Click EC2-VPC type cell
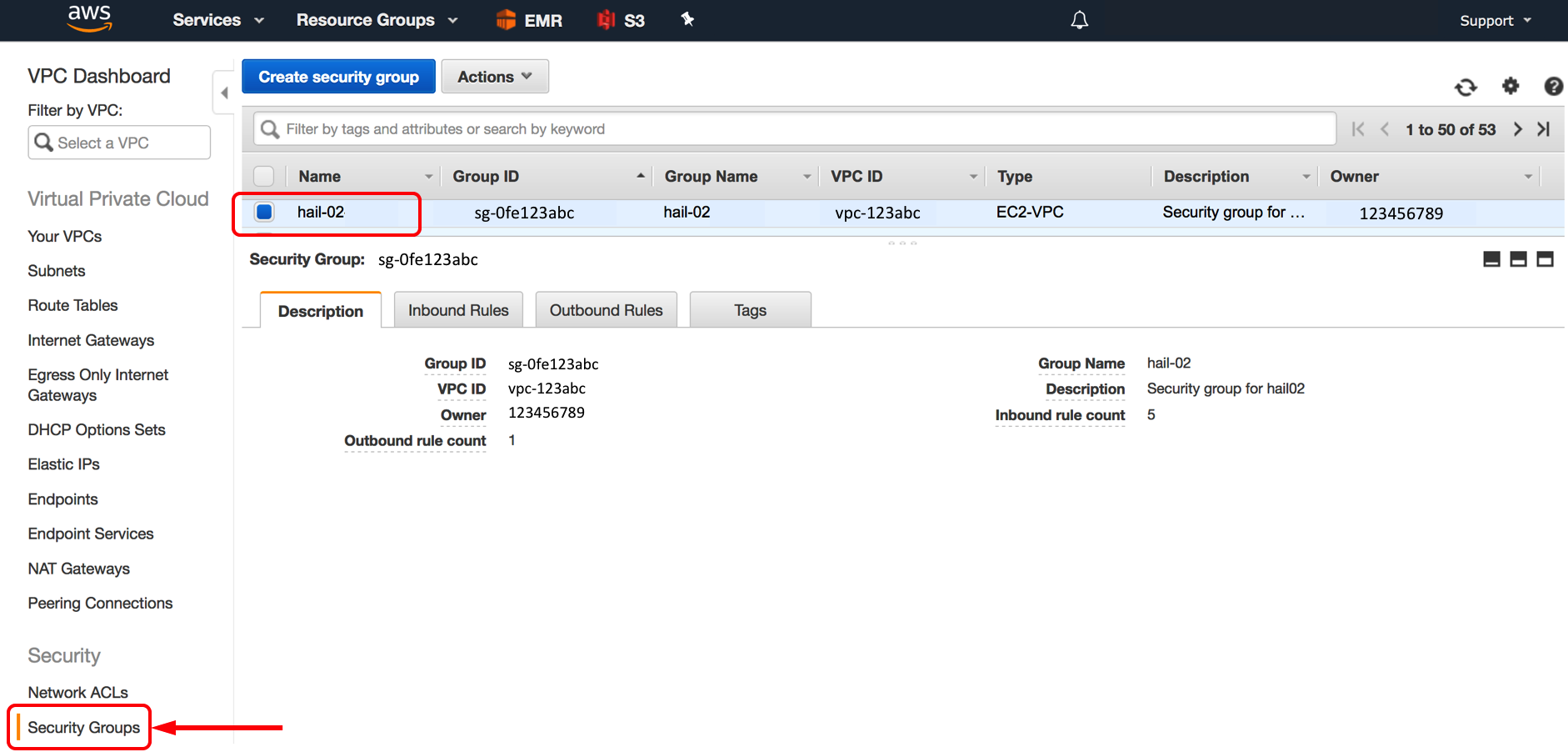 tap(1030, 212)
